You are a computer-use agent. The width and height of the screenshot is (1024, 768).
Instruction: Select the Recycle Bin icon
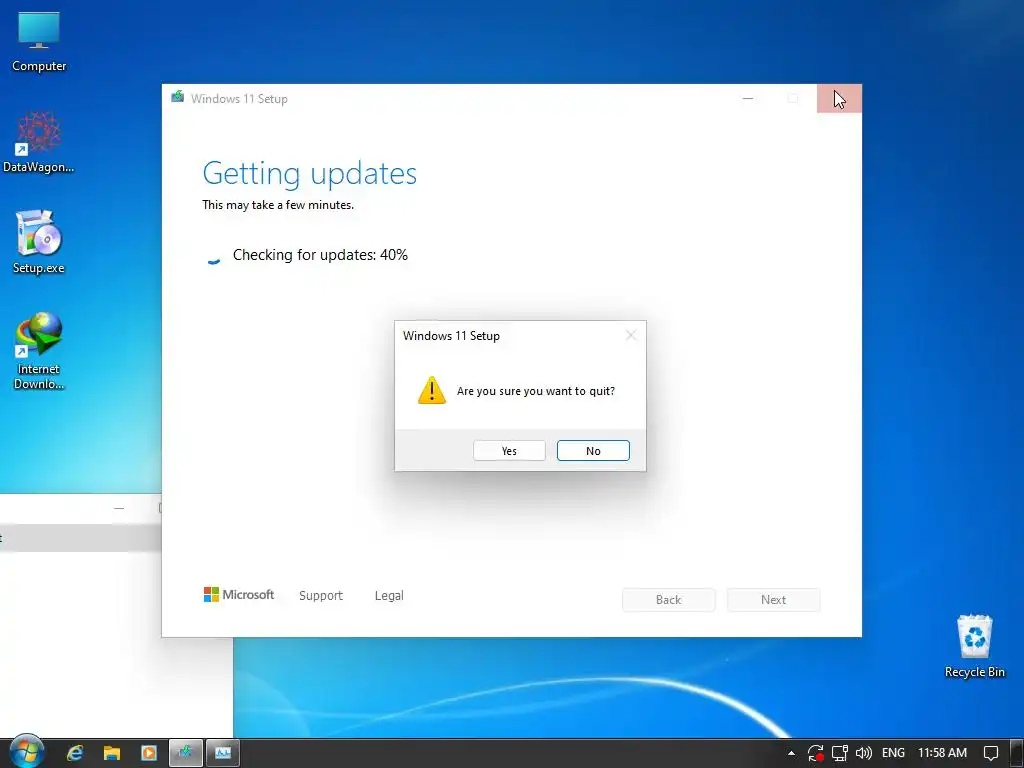(x=974, y=646)
